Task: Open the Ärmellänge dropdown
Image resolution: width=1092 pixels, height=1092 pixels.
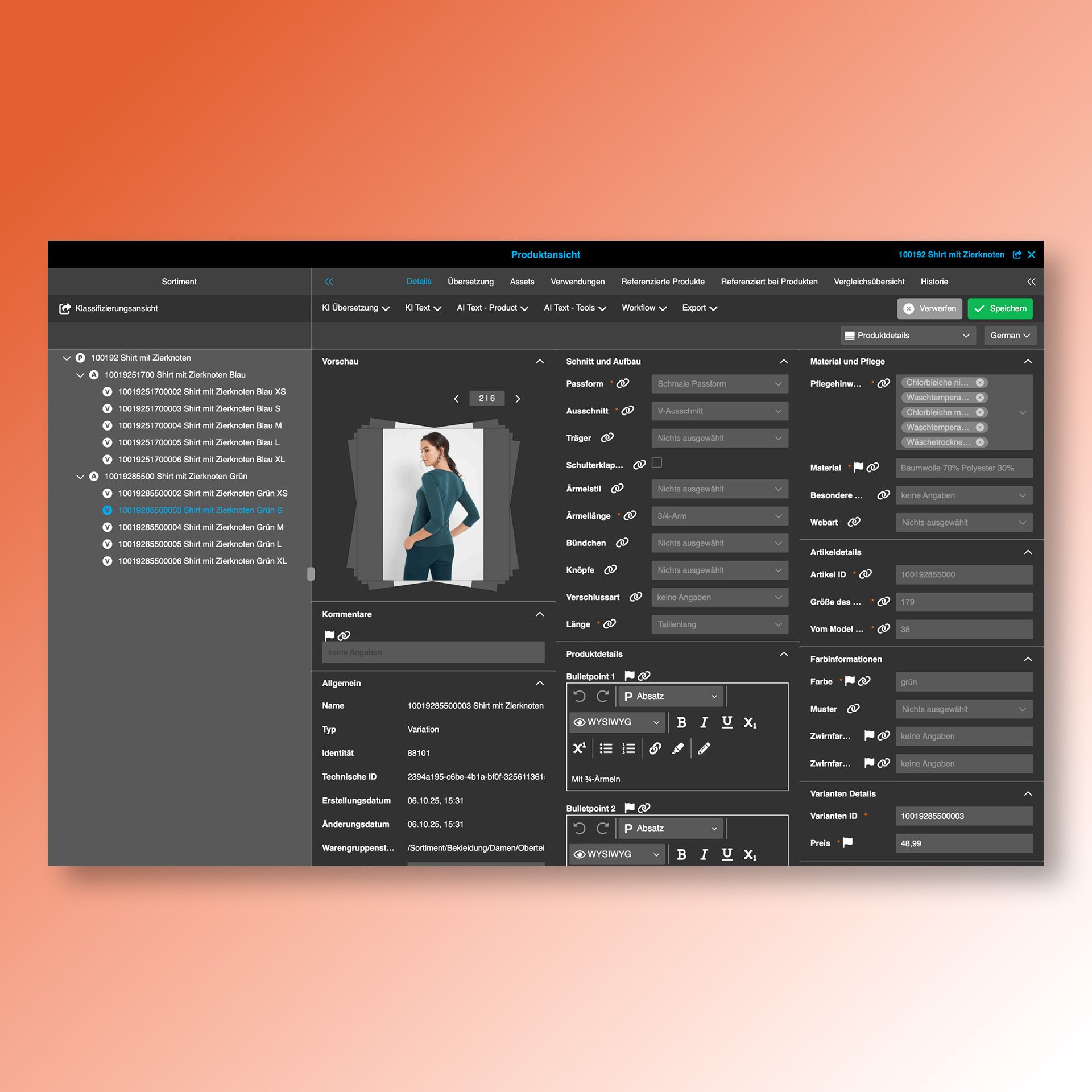Action: [719, 516]
